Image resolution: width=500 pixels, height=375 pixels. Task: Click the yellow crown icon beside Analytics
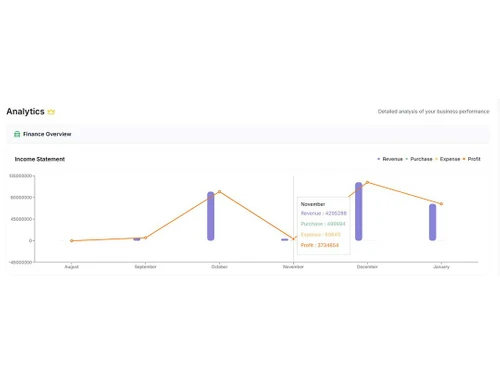click(51, 112)
